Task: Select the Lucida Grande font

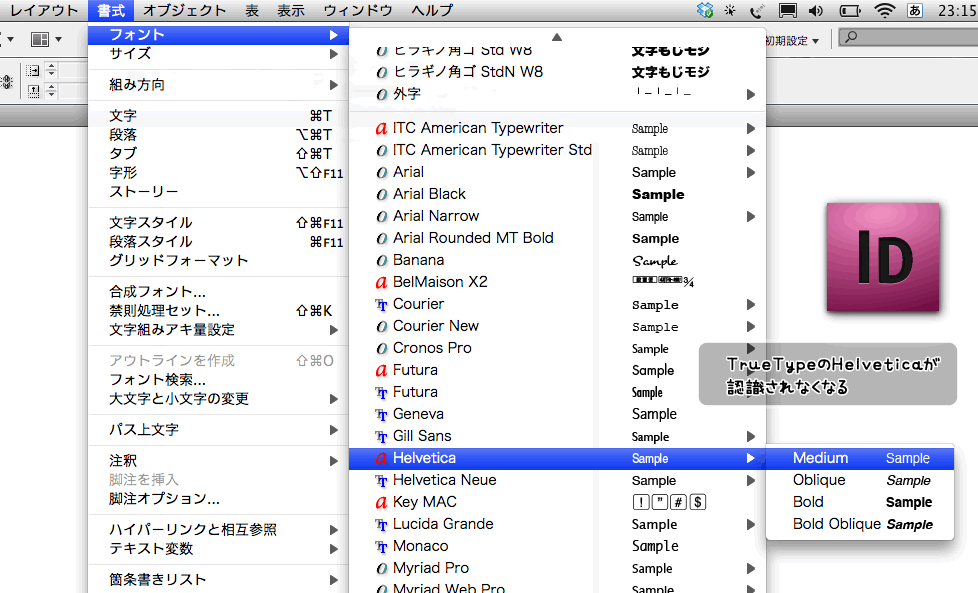Action: (x=557, y=524)
